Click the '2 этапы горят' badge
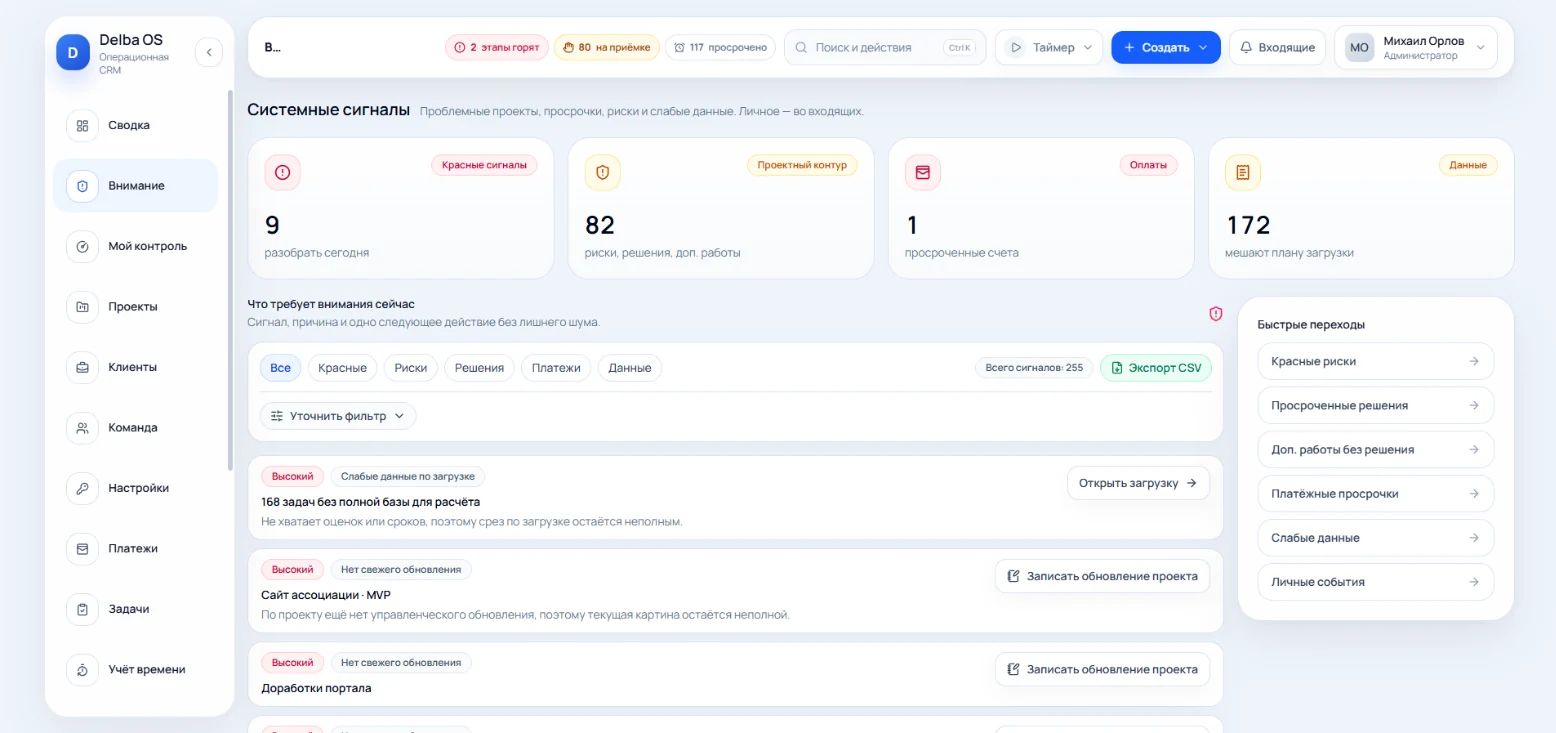 coord(497,47)
